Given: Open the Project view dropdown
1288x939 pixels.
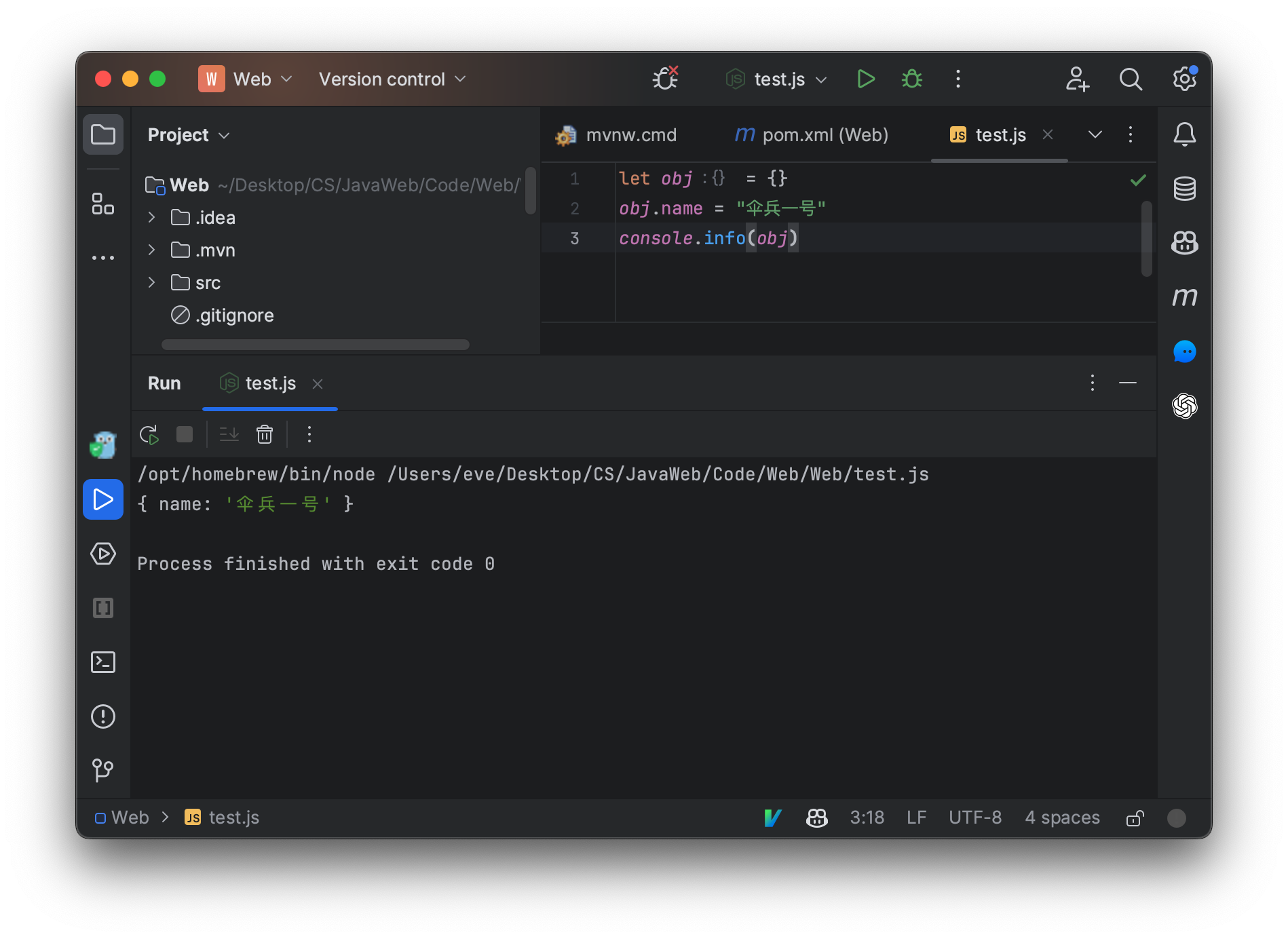Looking at the screenshot, I should [x=189, y=135].
